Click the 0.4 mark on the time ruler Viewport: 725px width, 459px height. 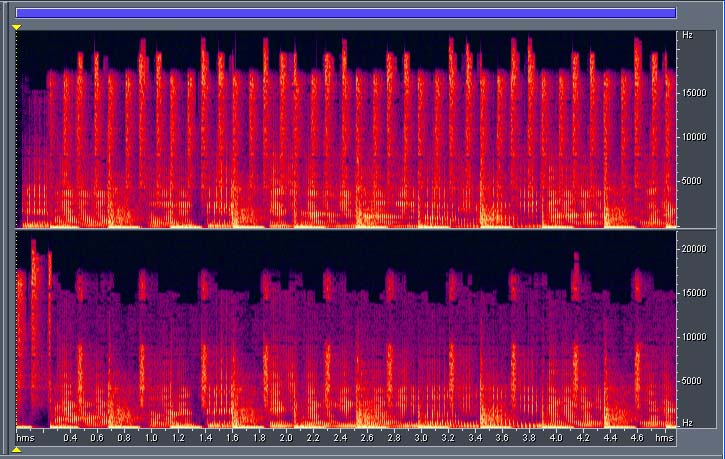pyautogui.click(x=70, y=438)
